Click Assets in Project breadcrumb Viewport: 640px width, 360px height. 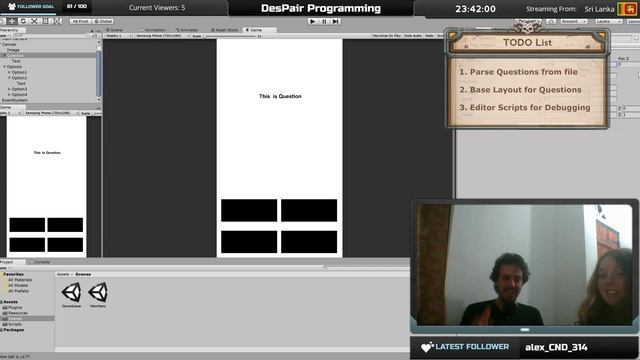pos(63,274)
